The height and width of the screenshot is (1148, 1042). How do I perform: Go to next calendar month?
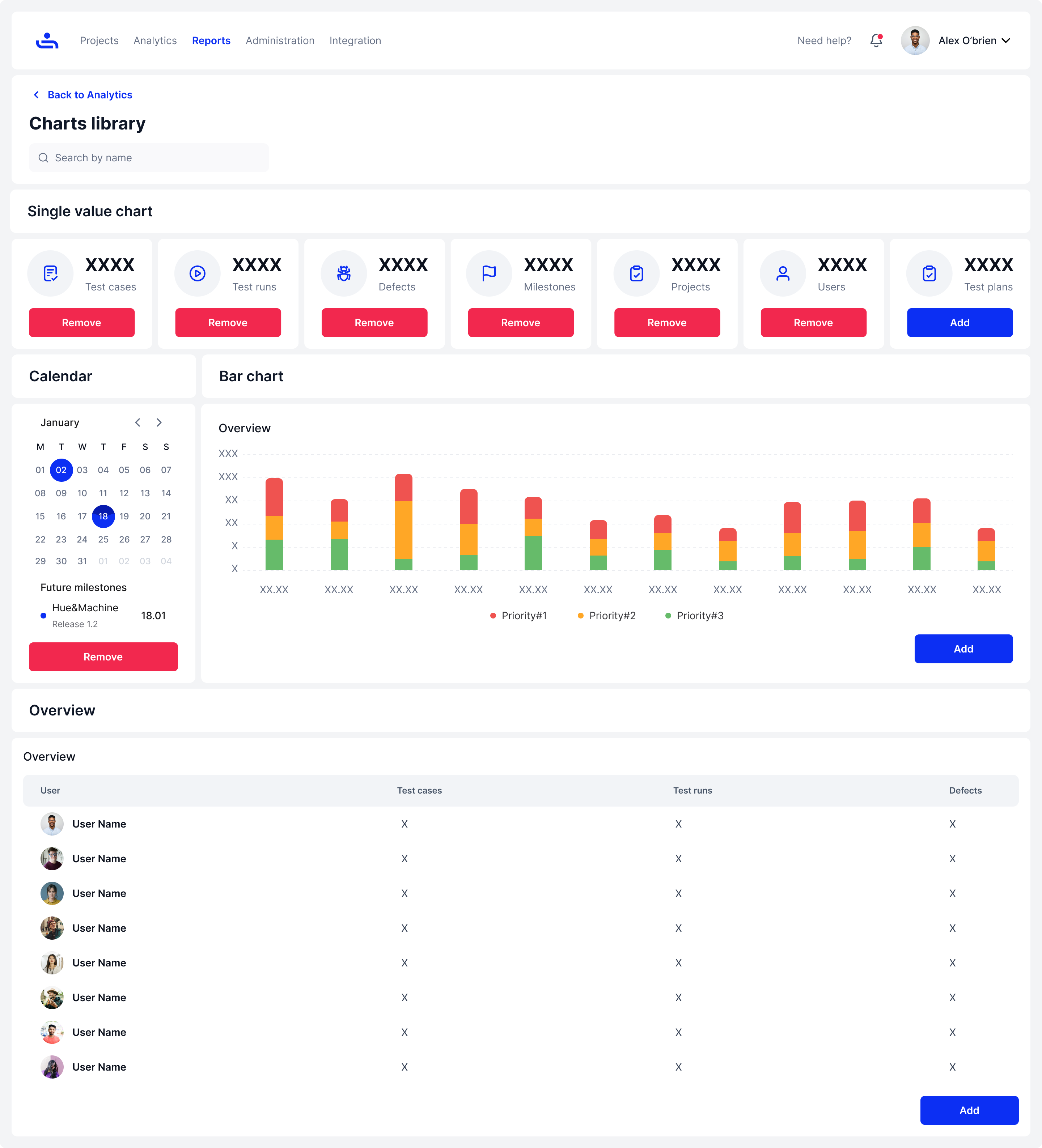(159, 422)
